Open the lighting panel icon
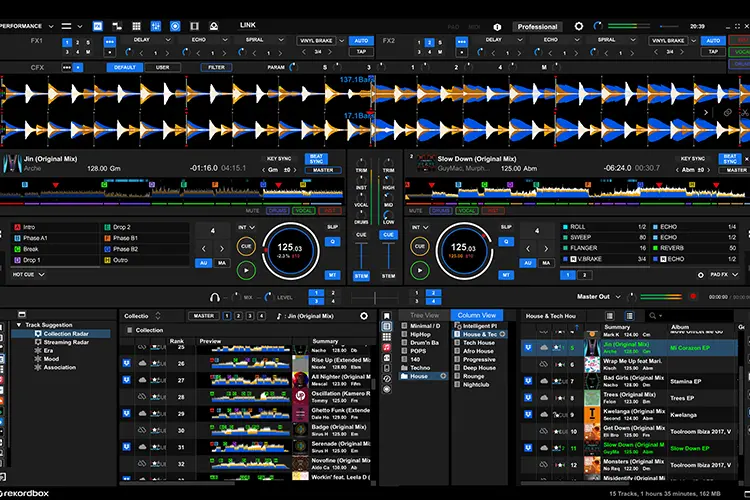Viewport: 750px width, 500px height. 214,26
